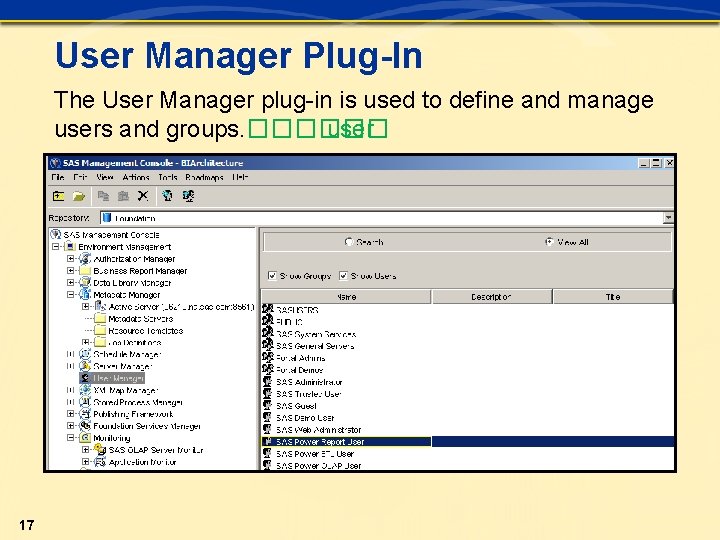Select the Search radio button

pos(349,242)
